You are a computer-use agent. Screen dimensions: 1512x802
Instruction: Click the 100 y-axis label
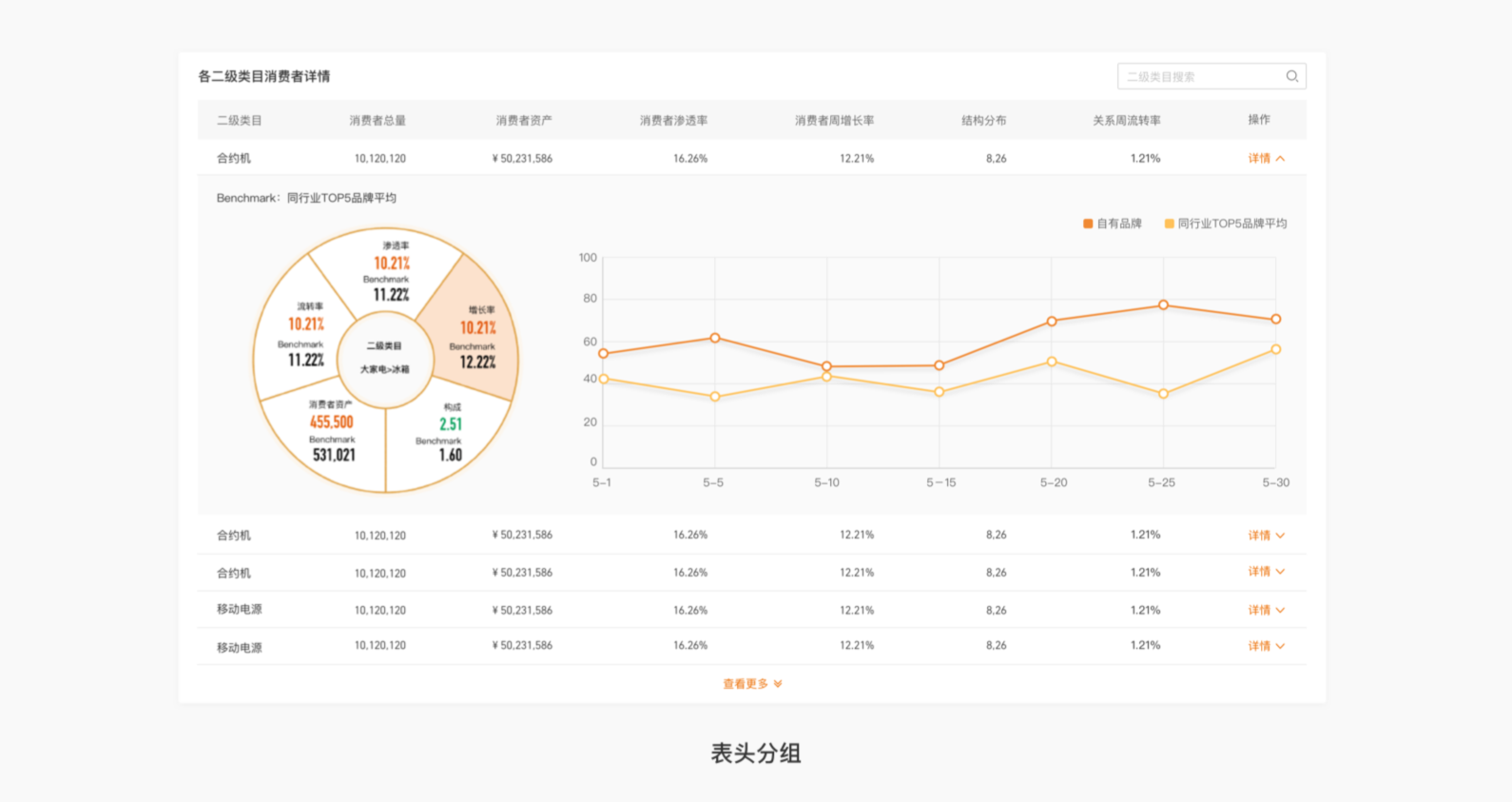pyautogui.click(x=588, y=258)
